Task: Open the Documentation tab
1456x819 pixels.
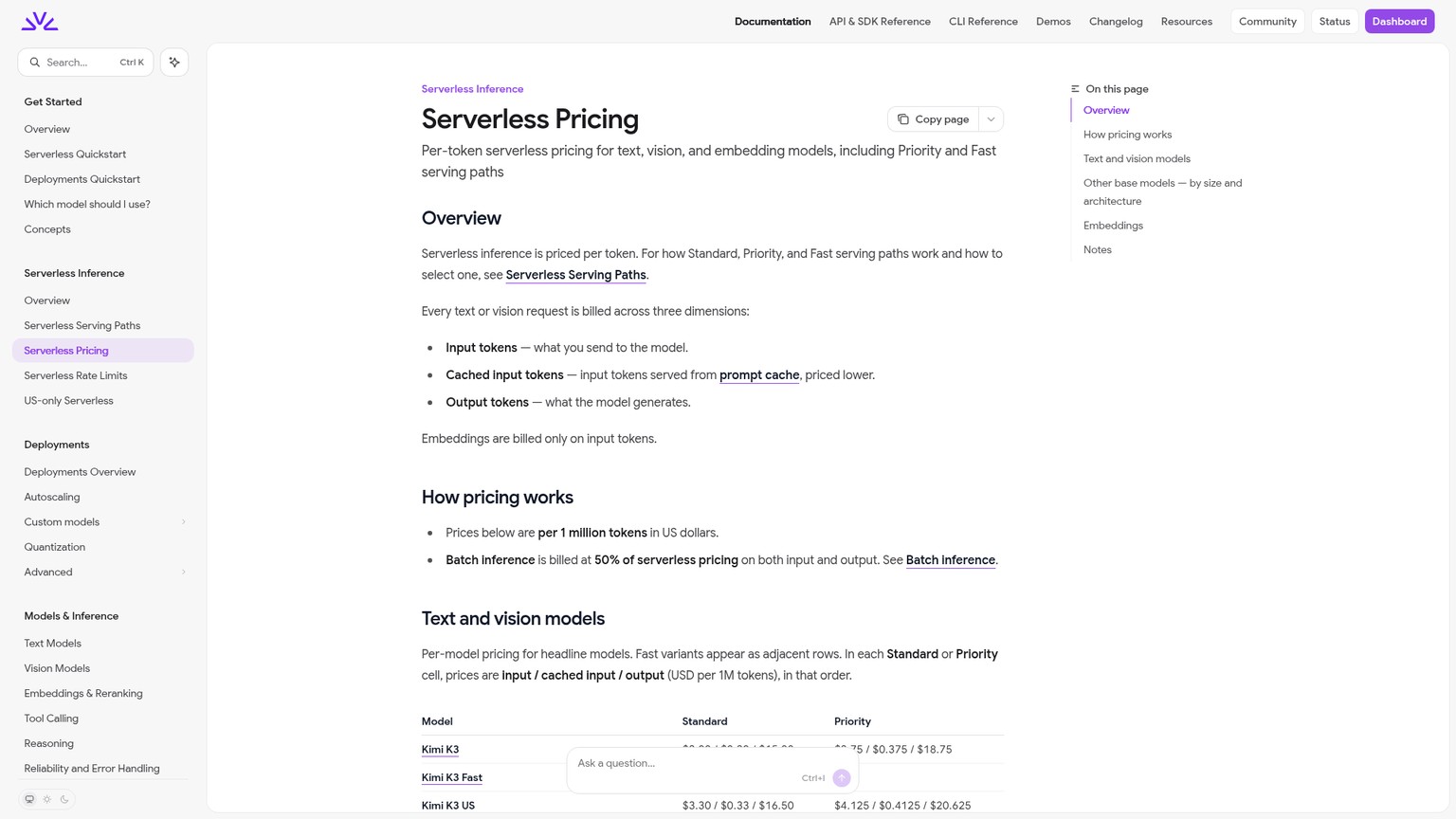Action: click(x=773, y=21)
